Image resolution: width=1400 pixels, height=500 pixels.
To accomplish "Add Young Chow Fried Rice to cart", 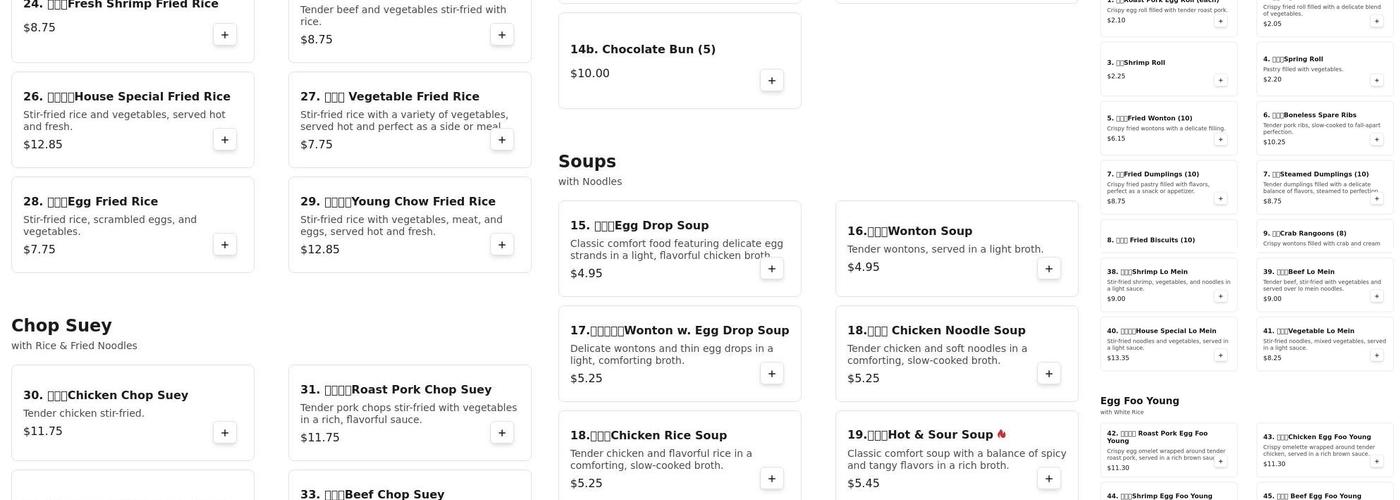I will coord(502,245).
